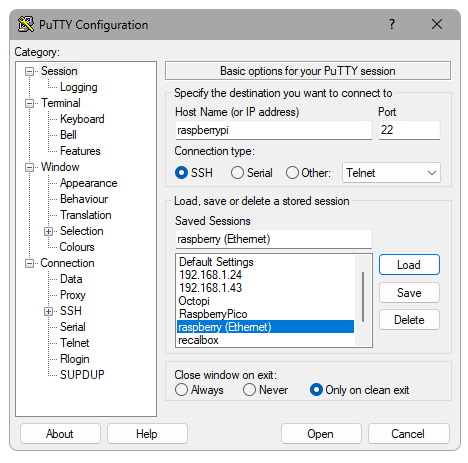Screen dimensions: 468x463
Task: Open the Data category
Action: pyautogui.click(x=71, y=279)
